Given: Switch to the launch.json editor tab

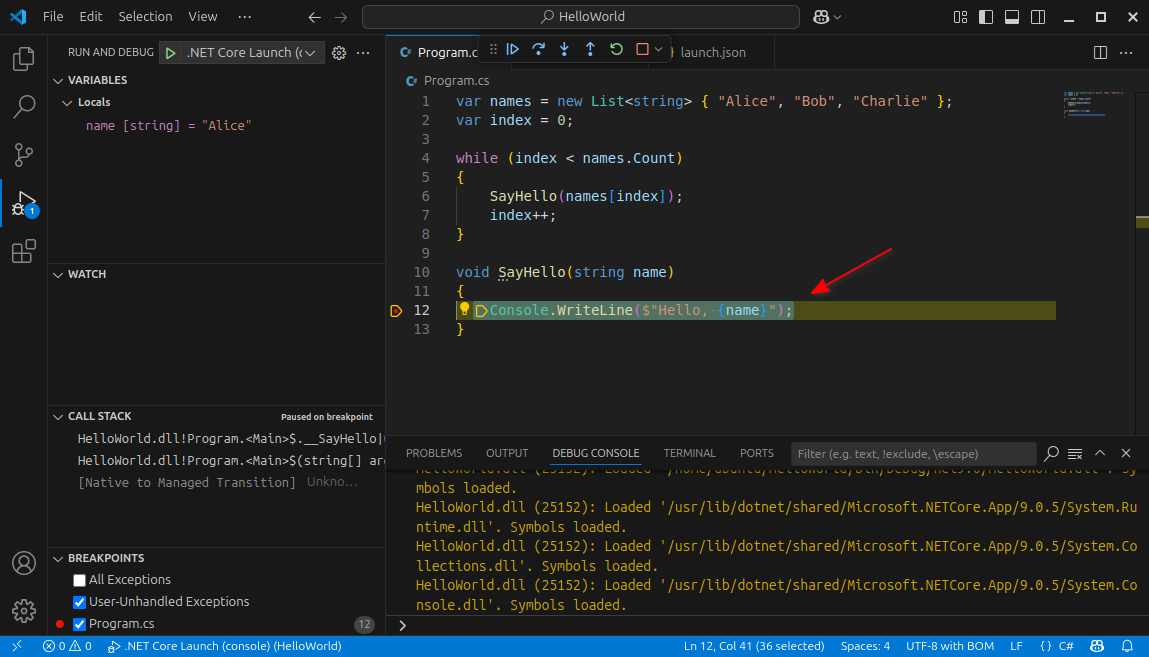Looking at the screenshot, I should pos(713,53).
